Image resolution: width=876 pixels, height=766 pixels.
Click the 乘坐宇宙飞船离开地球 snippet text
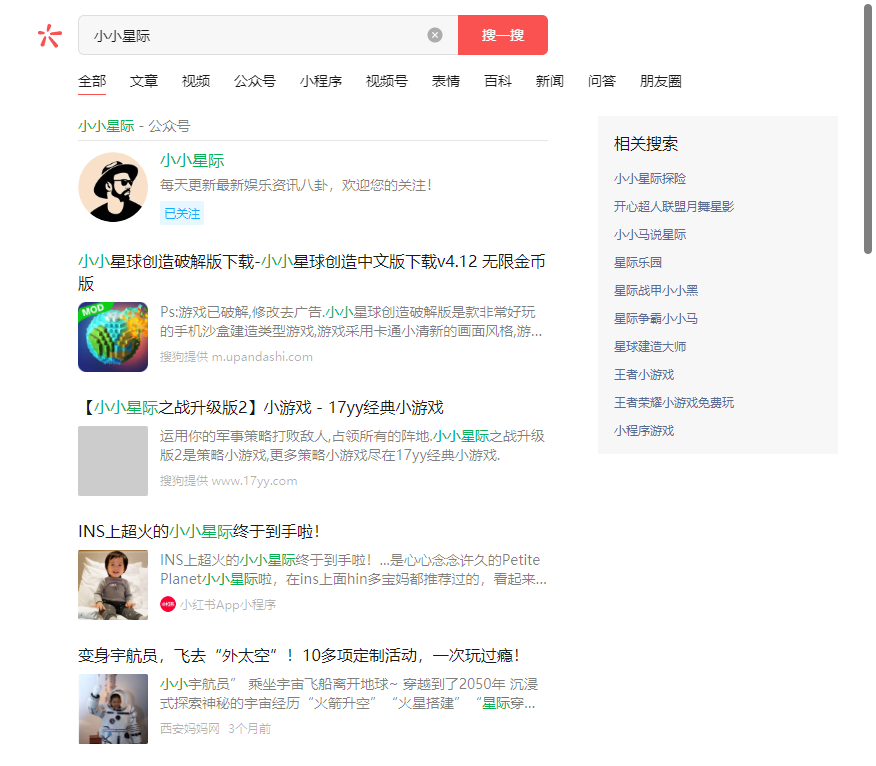click(x=349, y=694)
